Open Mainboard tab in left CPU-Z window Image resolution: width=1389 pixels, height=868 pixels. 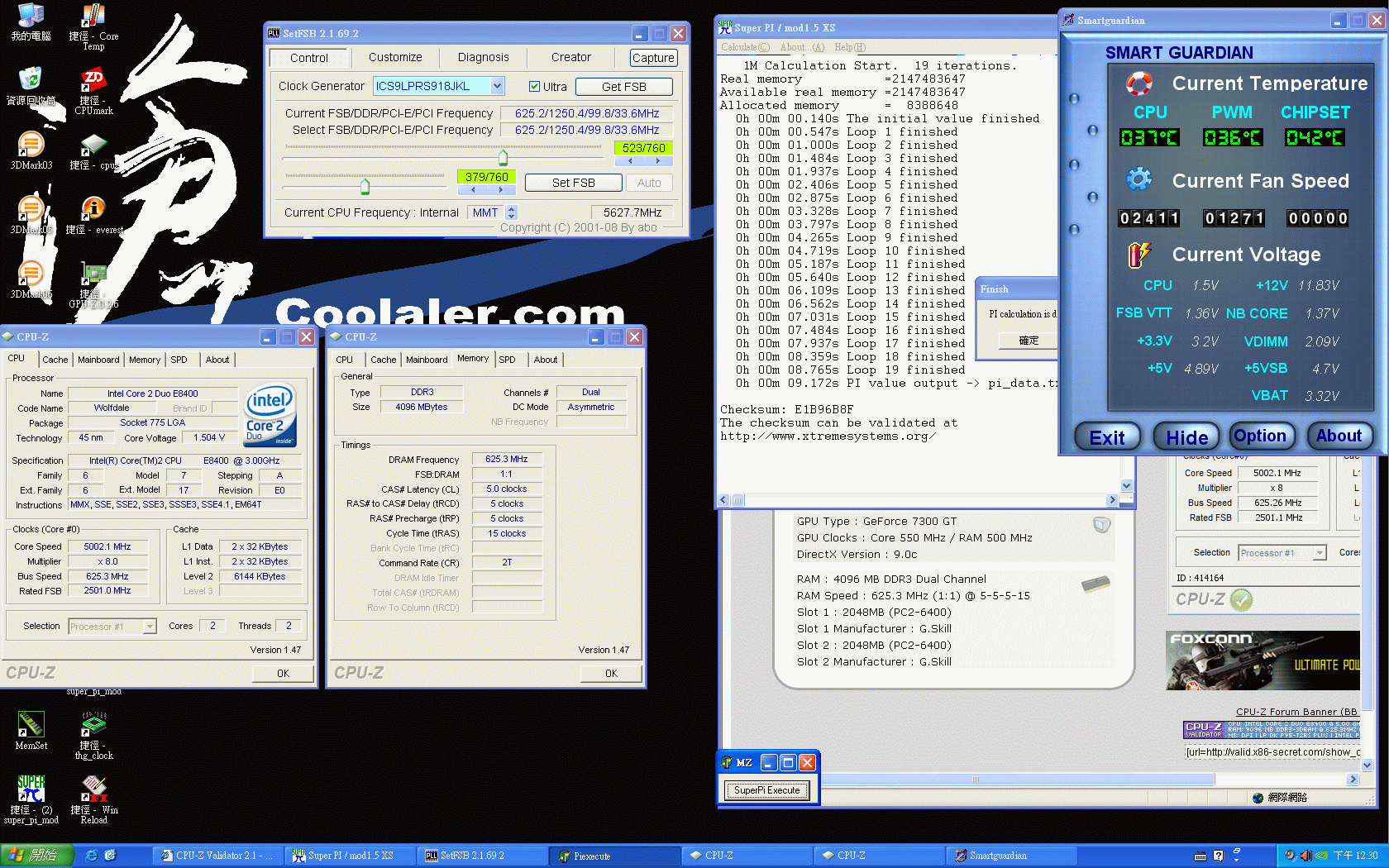(x=98, y=360)
